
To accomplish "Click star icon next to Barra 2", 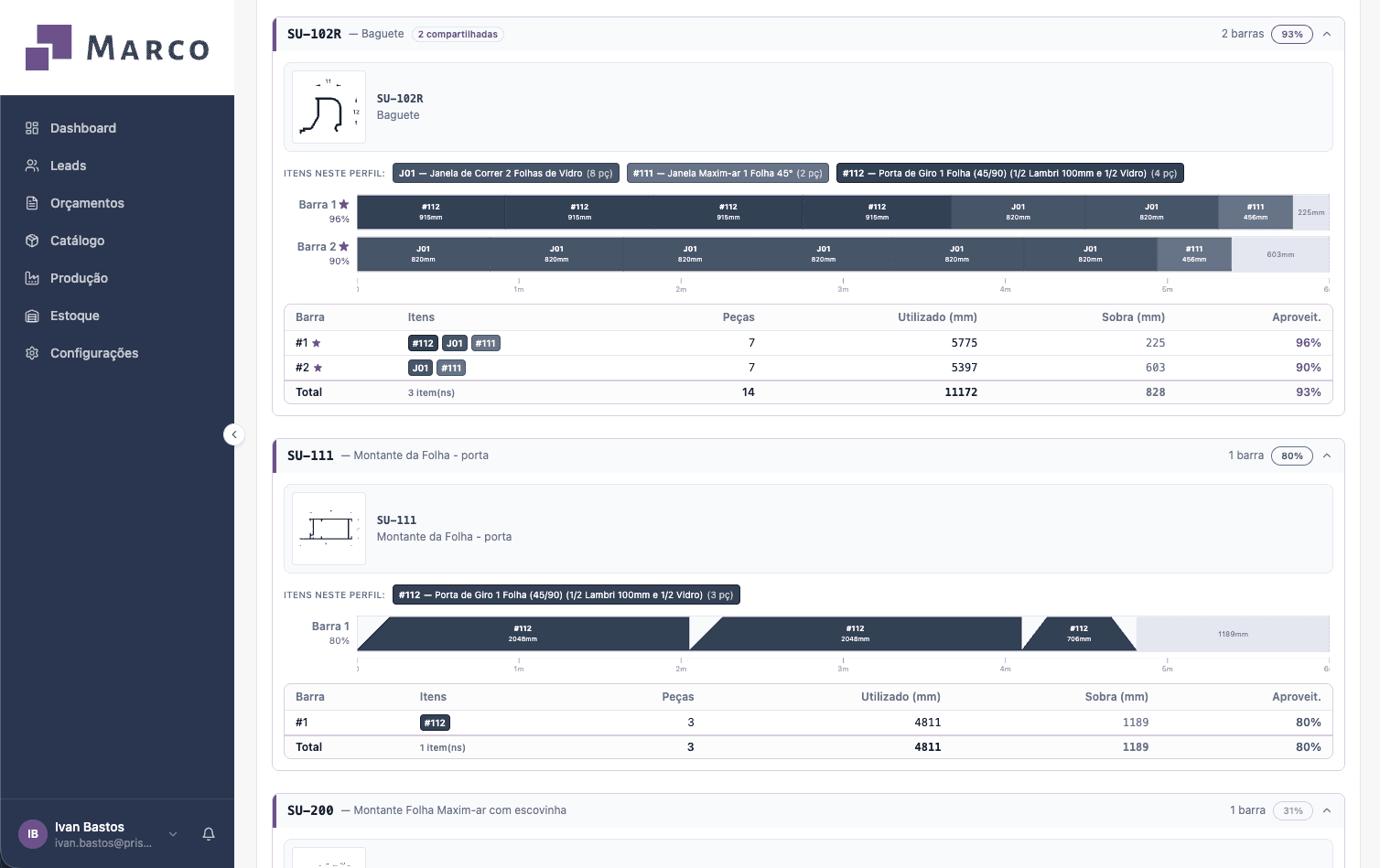I will coord(344,247).
